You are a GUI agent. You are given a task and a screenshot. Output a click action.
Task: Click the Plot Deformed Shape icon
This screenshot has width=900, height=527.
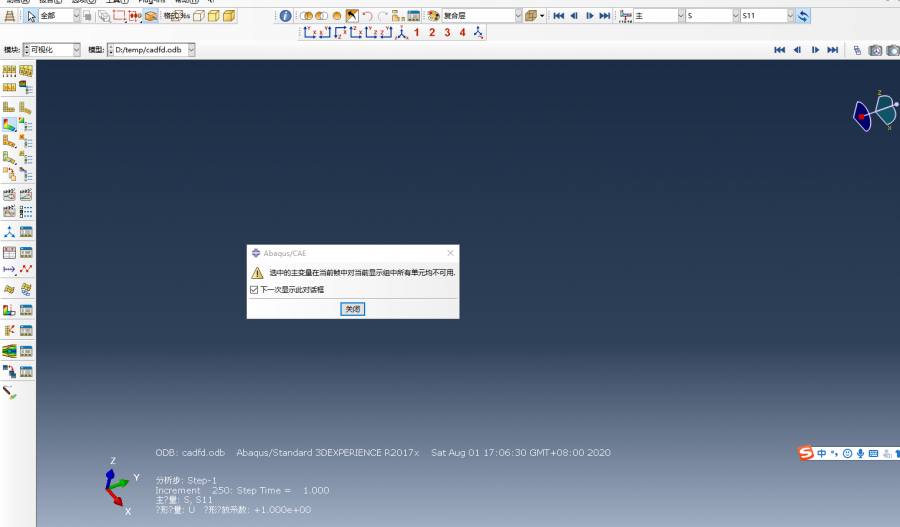pos(26,107)
